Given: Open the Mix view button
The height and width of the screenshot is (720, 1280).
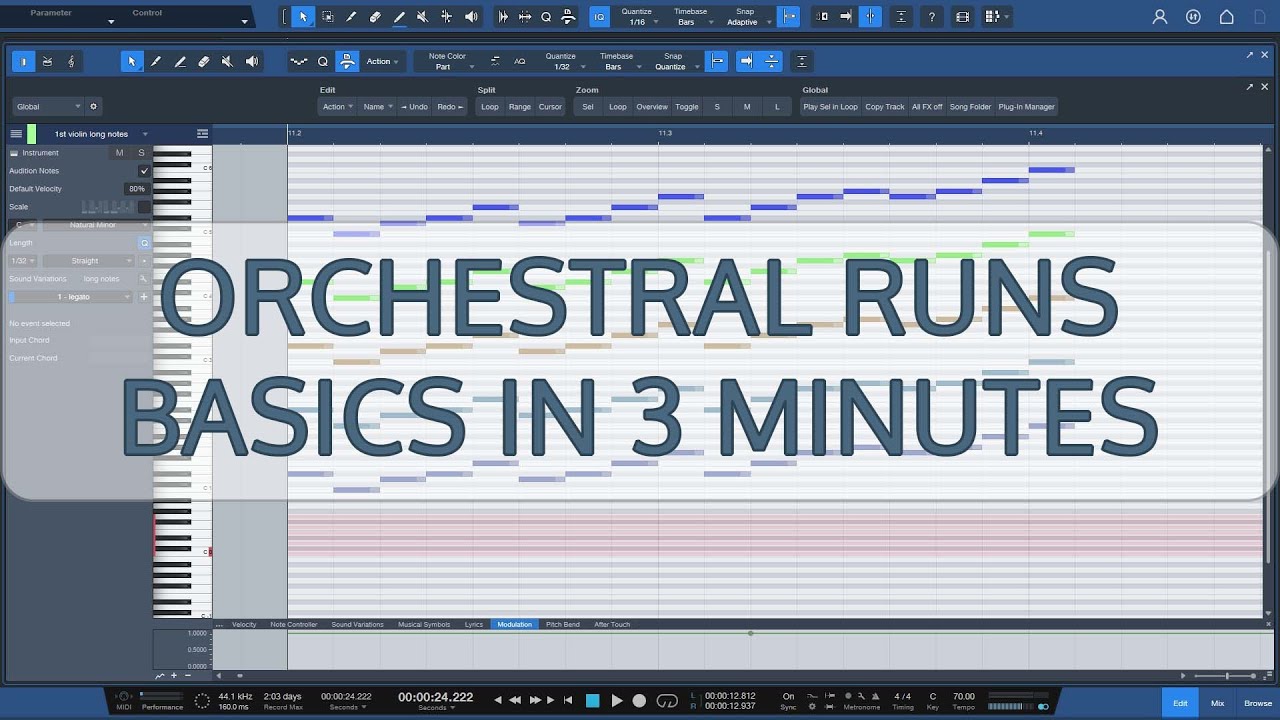Looking at the screenshot, I should click(1217, 703).
